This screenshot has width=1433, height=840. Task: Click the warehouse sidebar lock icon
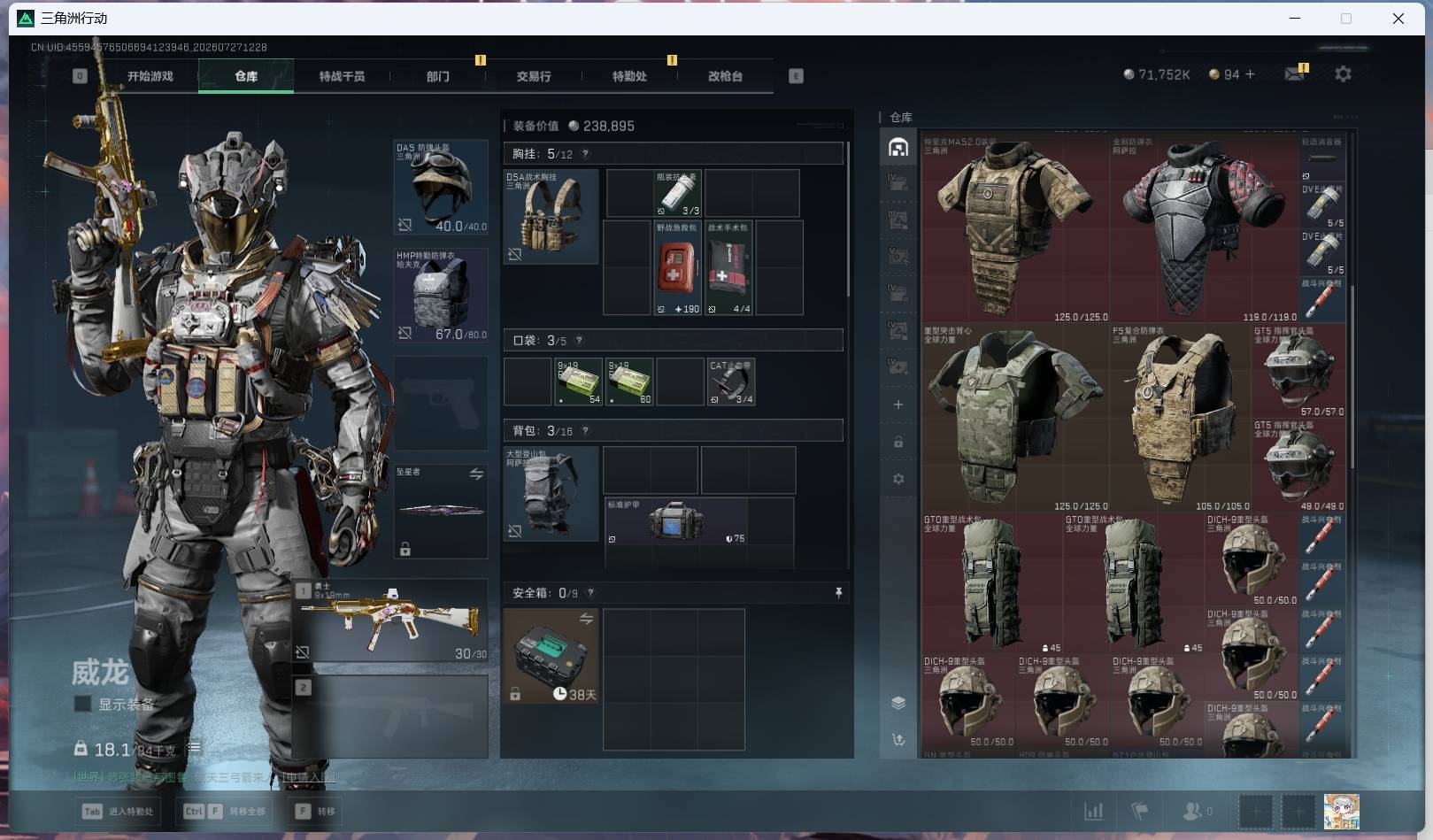tap(898, 442)
